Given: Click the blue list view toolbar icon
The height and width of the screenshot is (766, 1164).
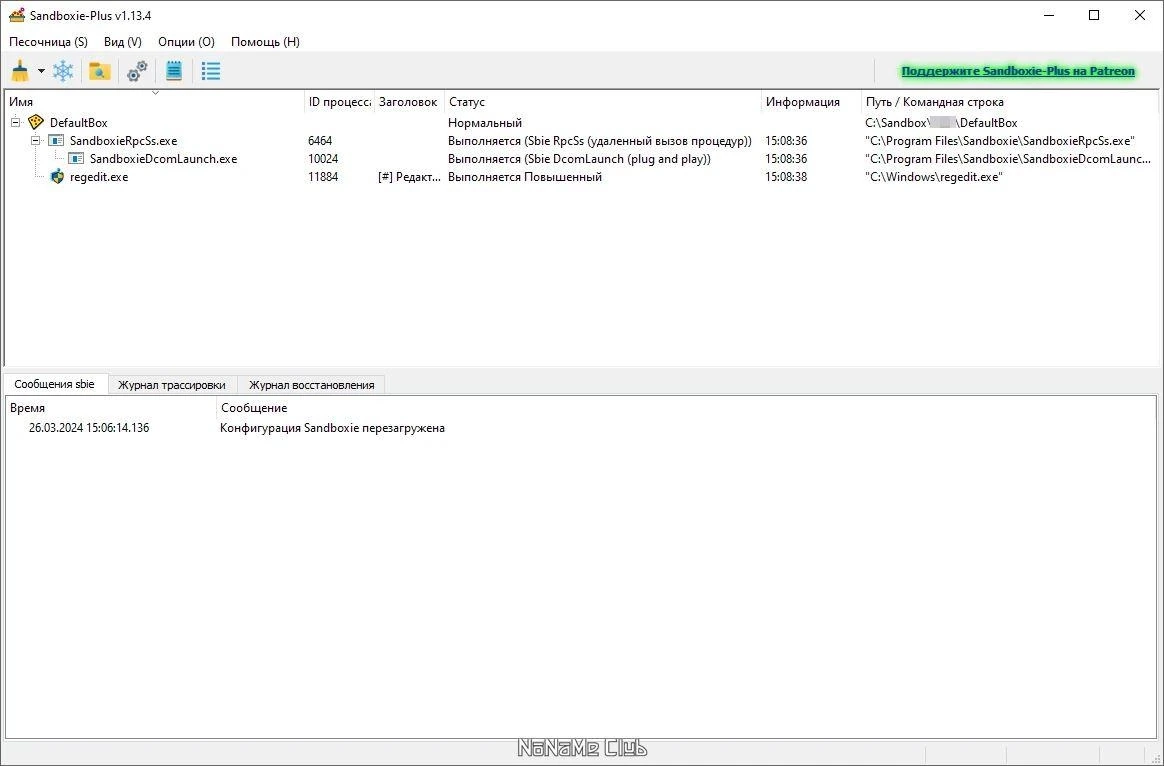Looking at the screenshot, I should pyautogui.click(x=211, y=71).
